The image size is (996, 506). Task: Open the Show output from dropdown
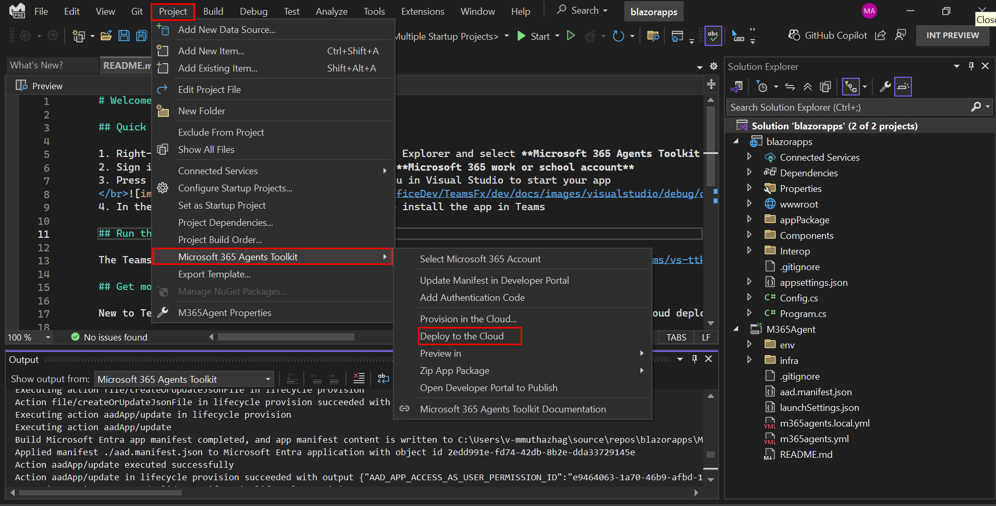coord(184,379)
